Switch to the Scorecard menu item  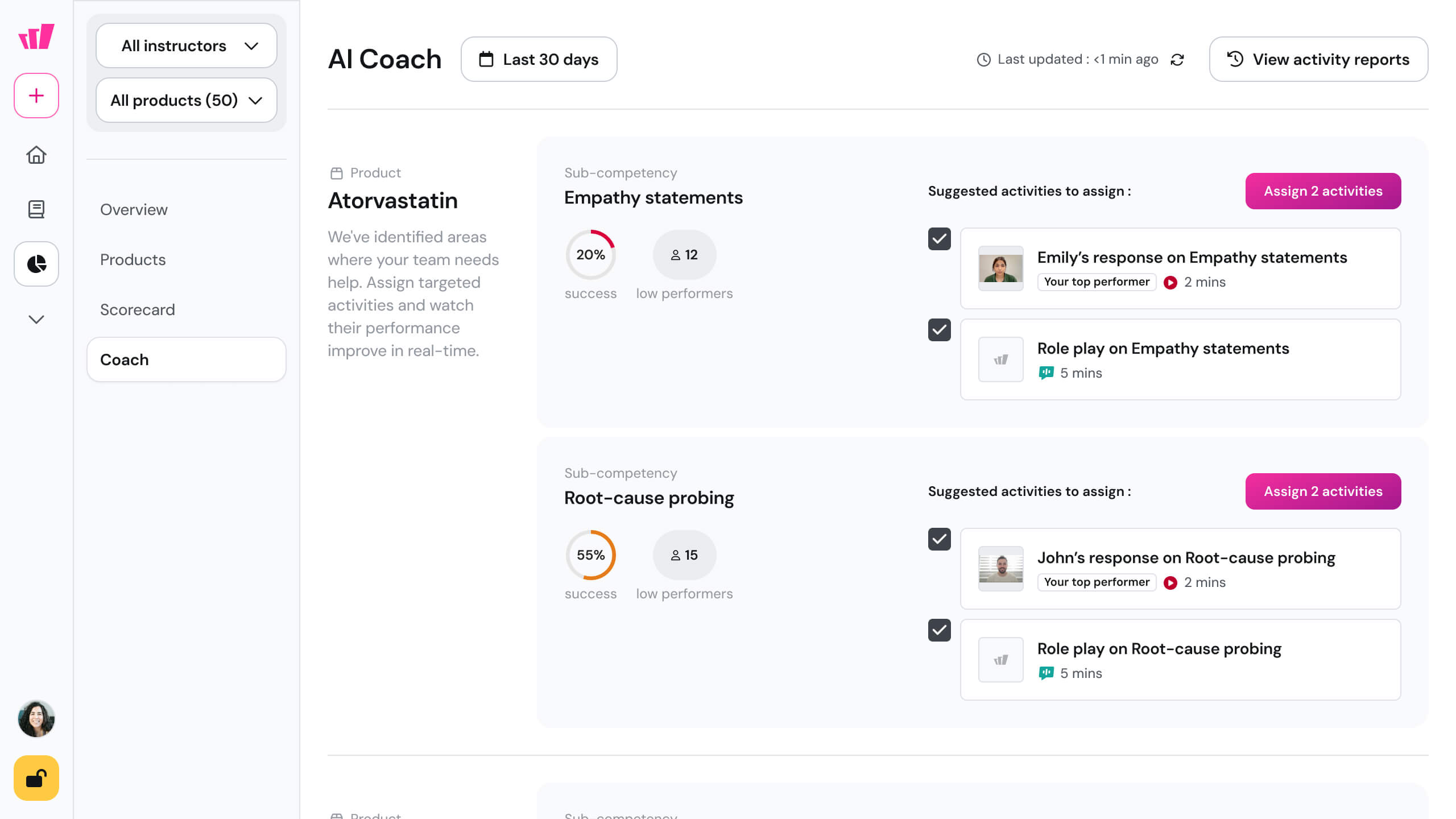(138, 309)
